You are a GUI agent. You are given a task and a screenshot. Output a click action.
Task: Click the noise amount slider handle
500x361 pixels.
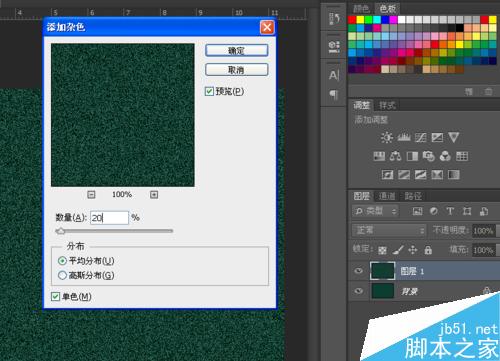coord(61,231)
